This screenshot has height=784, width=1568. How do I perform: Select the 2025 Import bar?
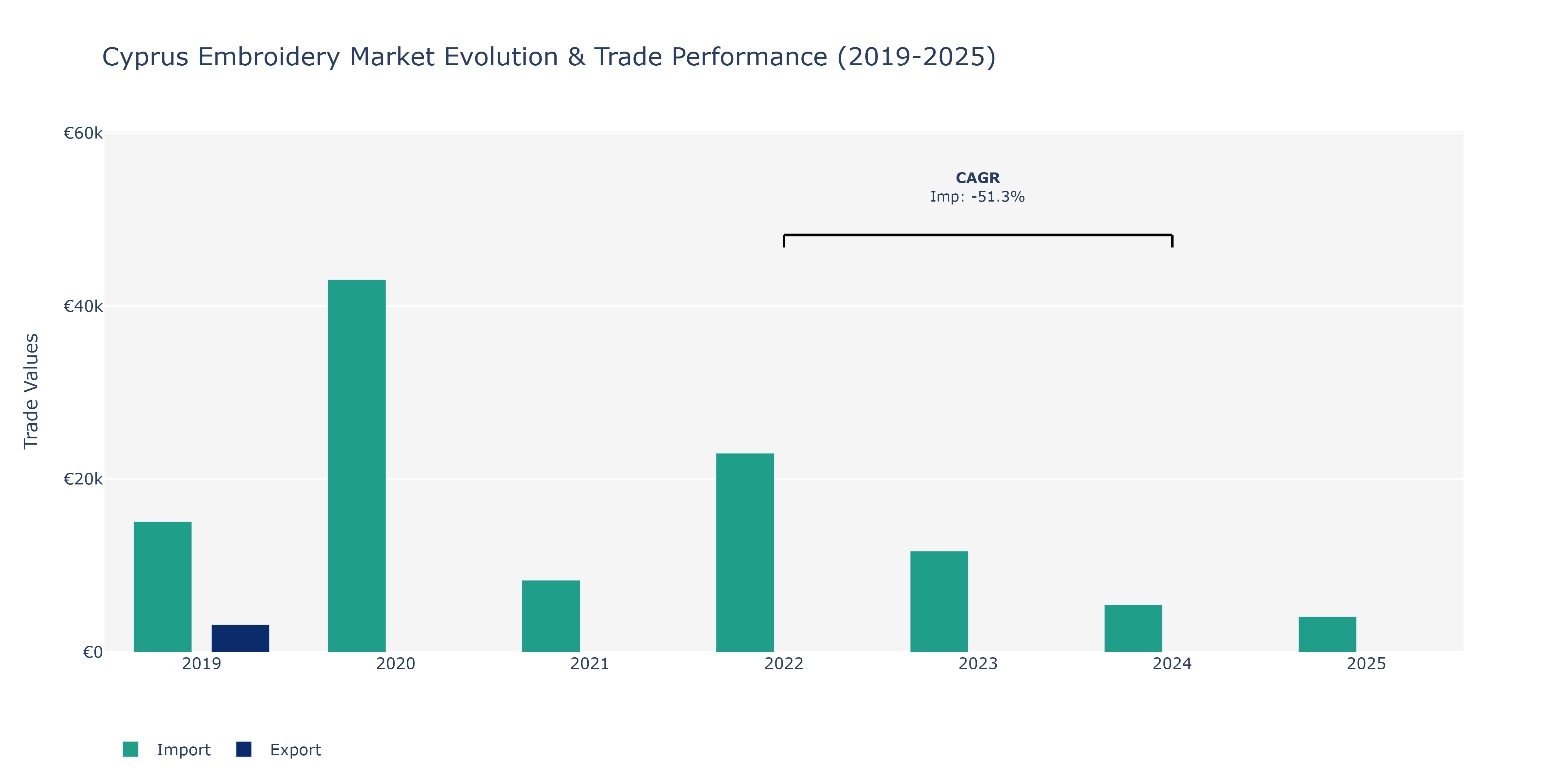[x=1328, y=634]
